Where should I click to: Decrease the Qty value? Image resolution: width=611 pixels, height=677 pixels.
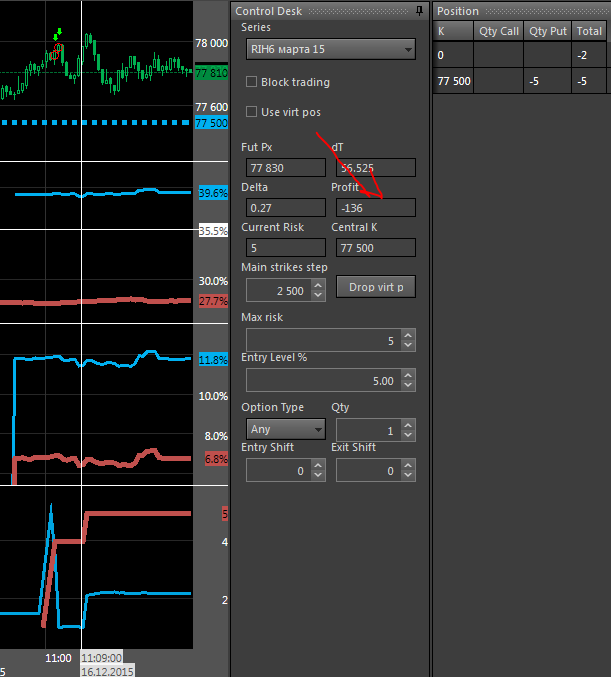pyautogui.click(x=408, y=435)
